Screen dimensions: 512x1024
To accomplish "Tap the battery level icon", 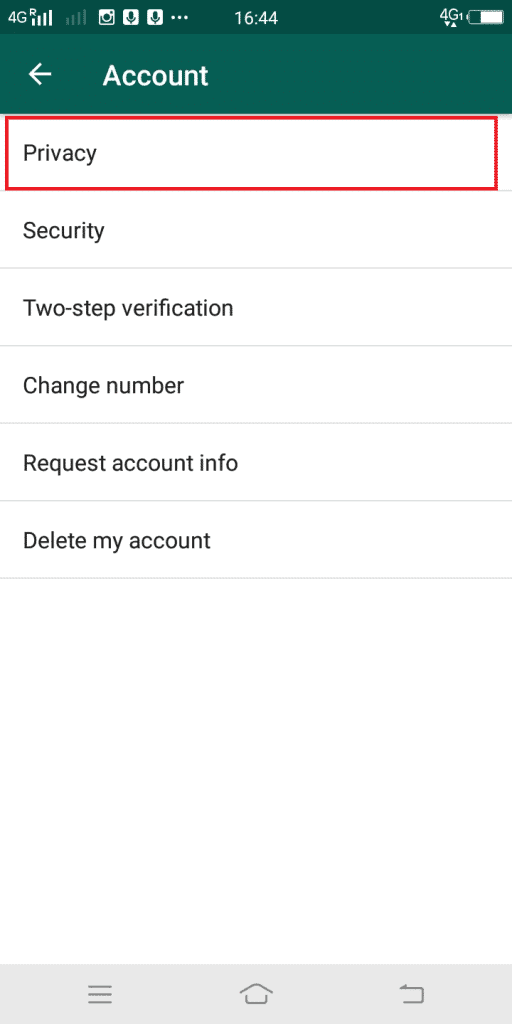I will (485, 18).
